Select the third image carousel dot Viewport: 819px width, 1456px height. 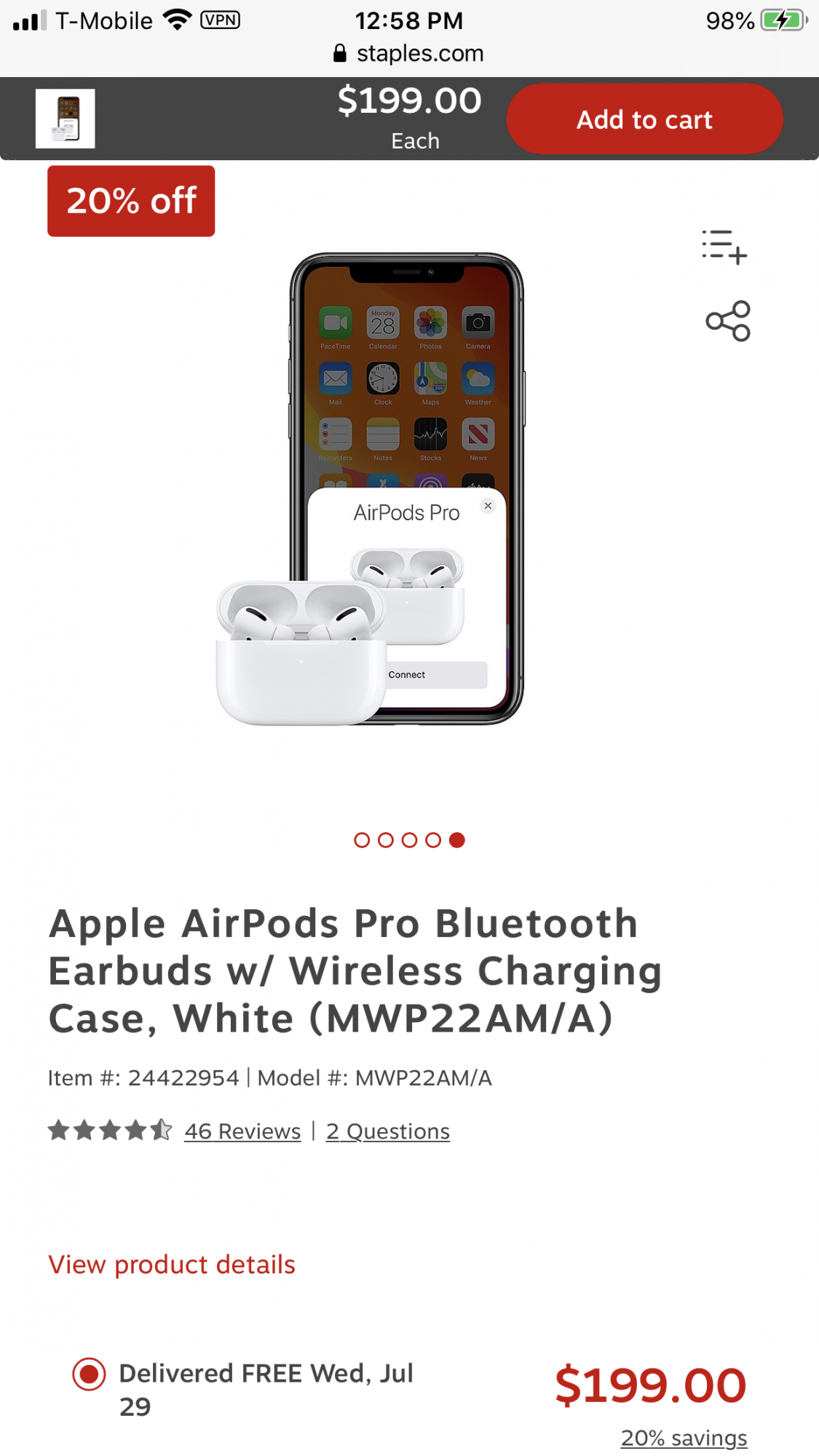click(x=409, y=840)
